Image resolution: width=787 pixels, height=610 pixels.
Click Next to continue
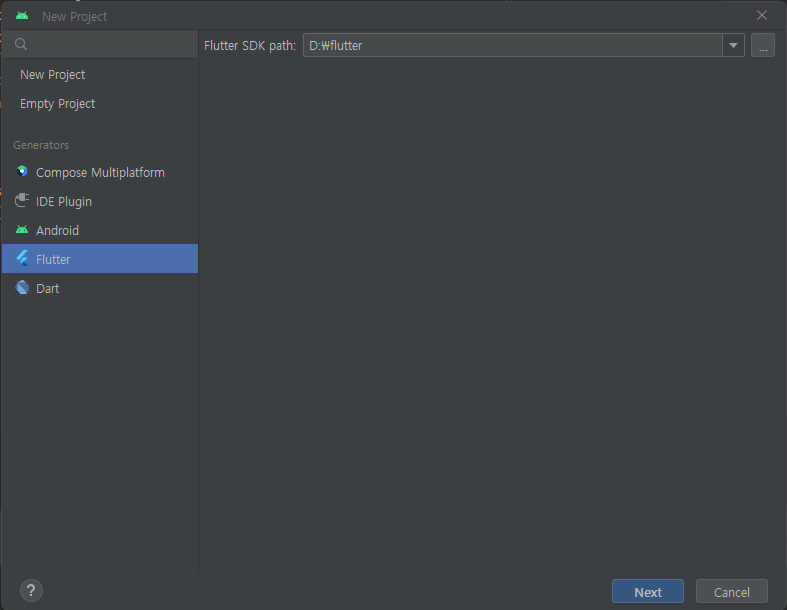(647, 591)
